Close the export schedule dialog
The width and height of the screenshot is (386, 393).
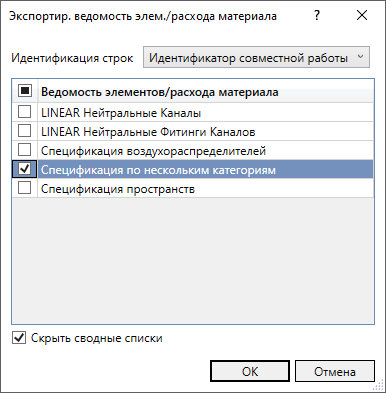[362, 16]
